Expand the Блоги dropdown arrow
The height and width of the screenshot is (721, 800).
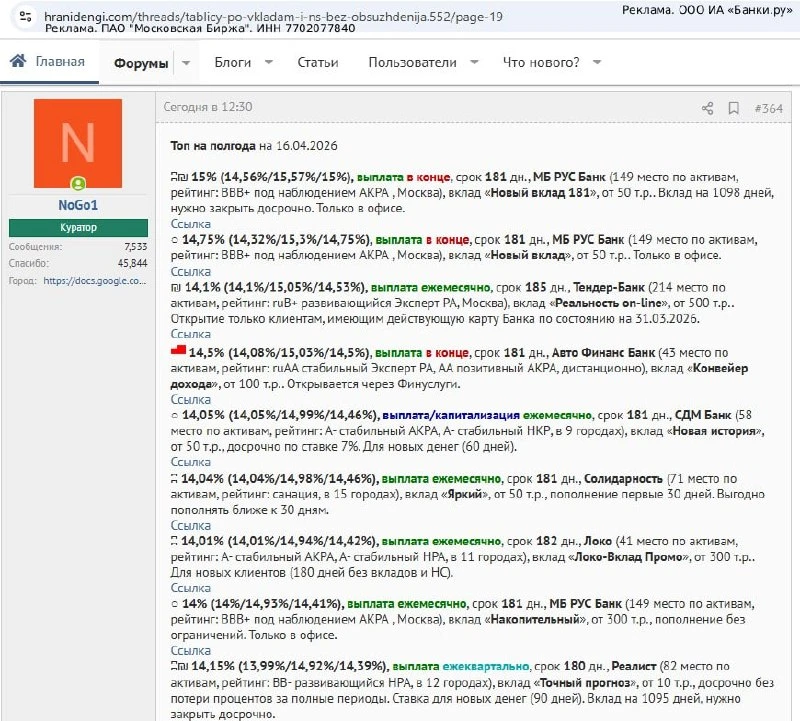pos(269,62)
